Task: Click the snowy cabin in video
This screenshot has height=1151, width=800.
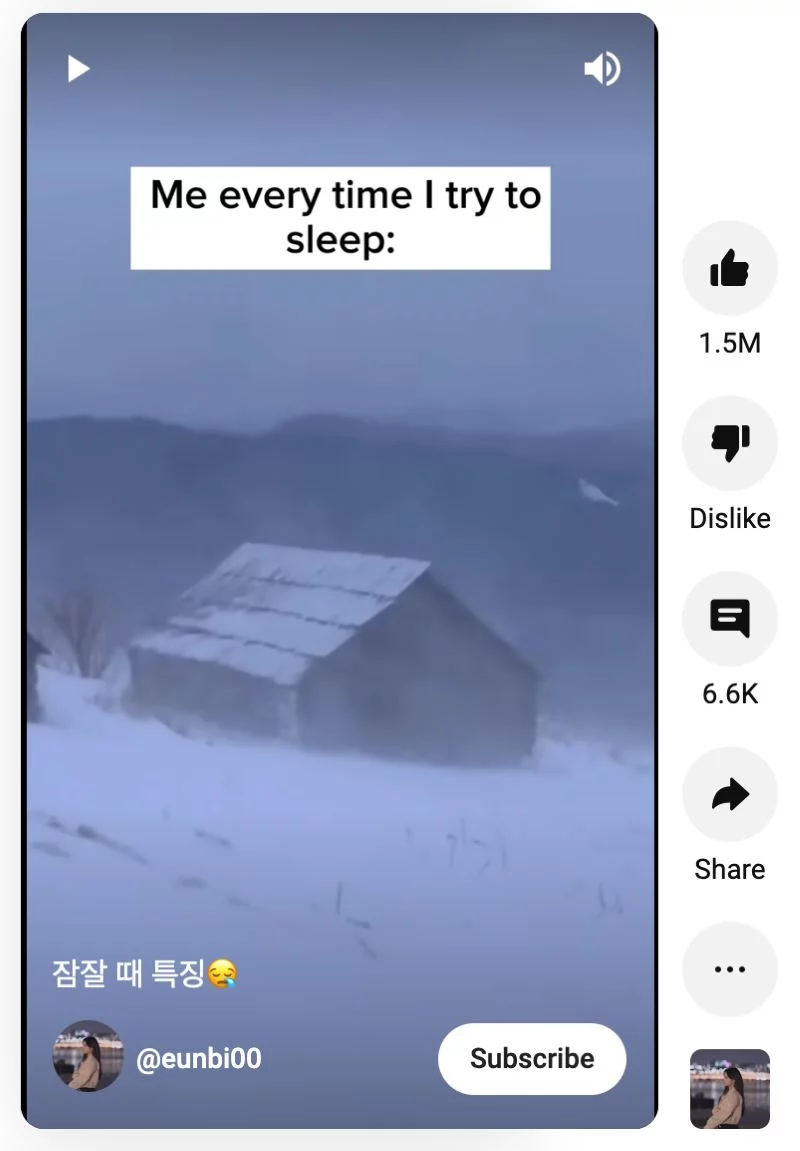Action: (334, 653)
